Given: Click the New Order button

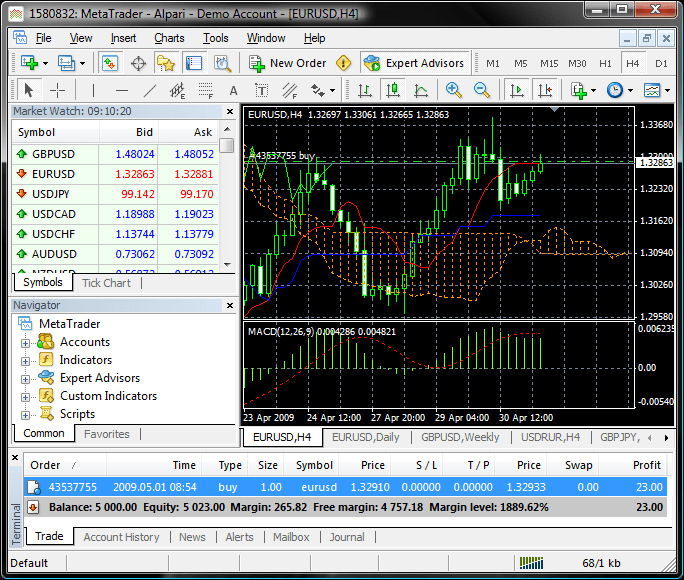Looking at the screenshot, I should point(287,63).
